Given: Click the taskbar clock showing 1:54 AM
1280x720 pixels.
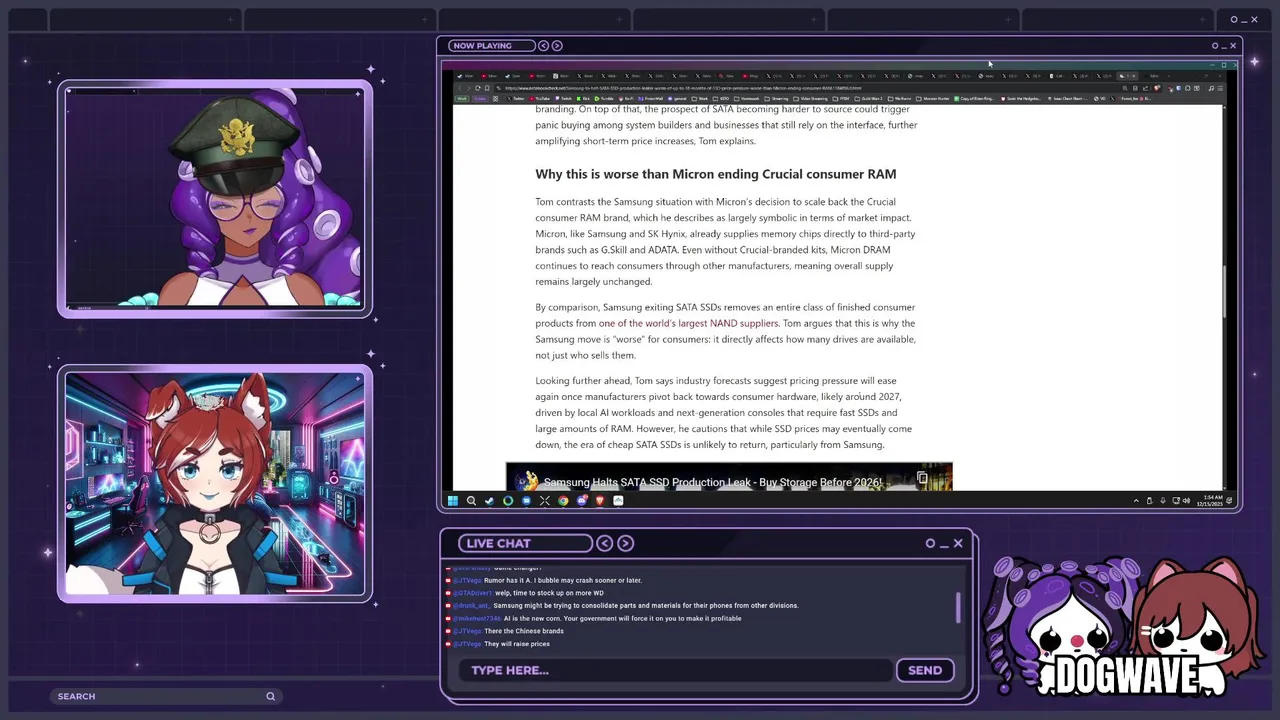Looking at the screenshot, I should coord(1209,501).
